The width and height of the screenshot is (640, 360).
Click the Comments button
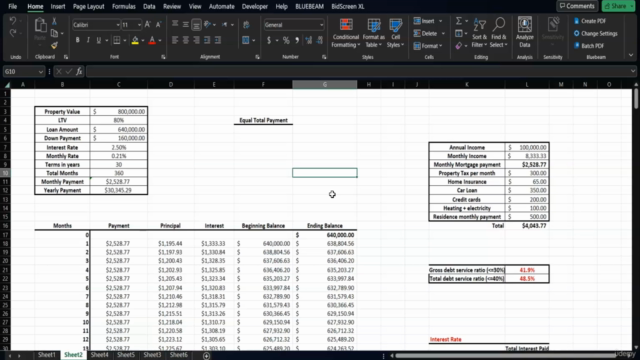tap(577, 6)
